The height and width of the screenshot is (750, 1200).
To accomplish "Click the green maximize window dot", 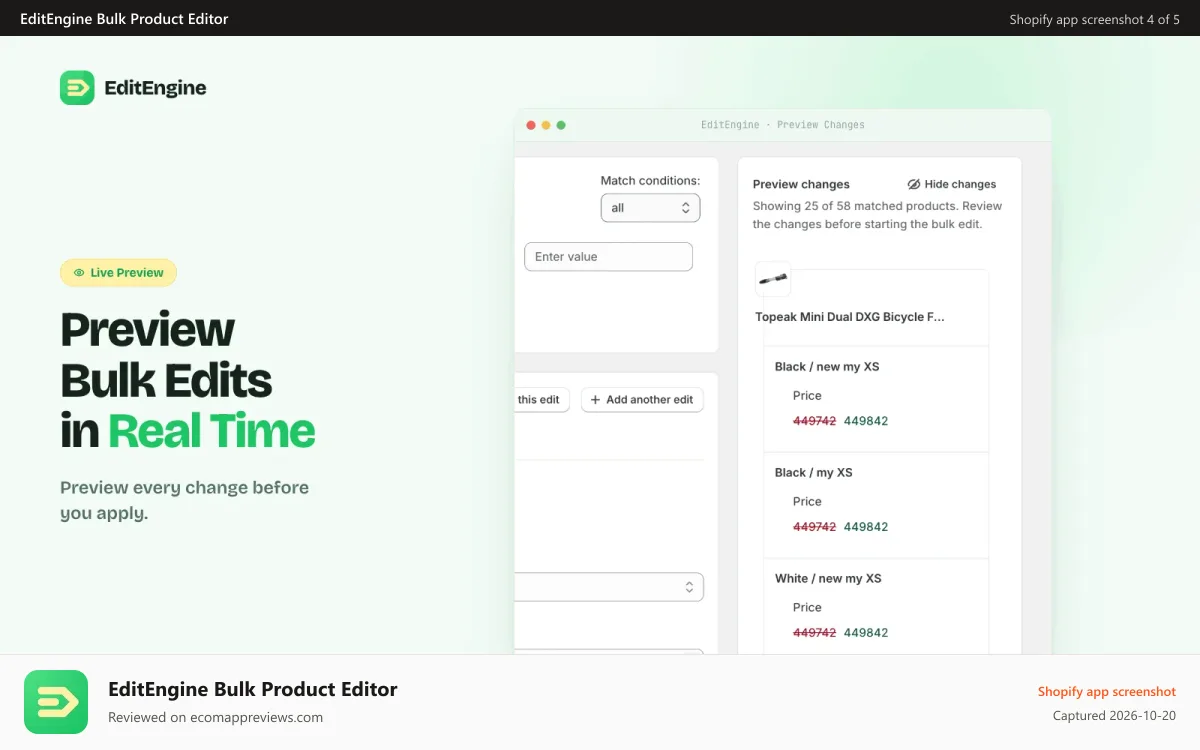I will [x=561, y=125].
